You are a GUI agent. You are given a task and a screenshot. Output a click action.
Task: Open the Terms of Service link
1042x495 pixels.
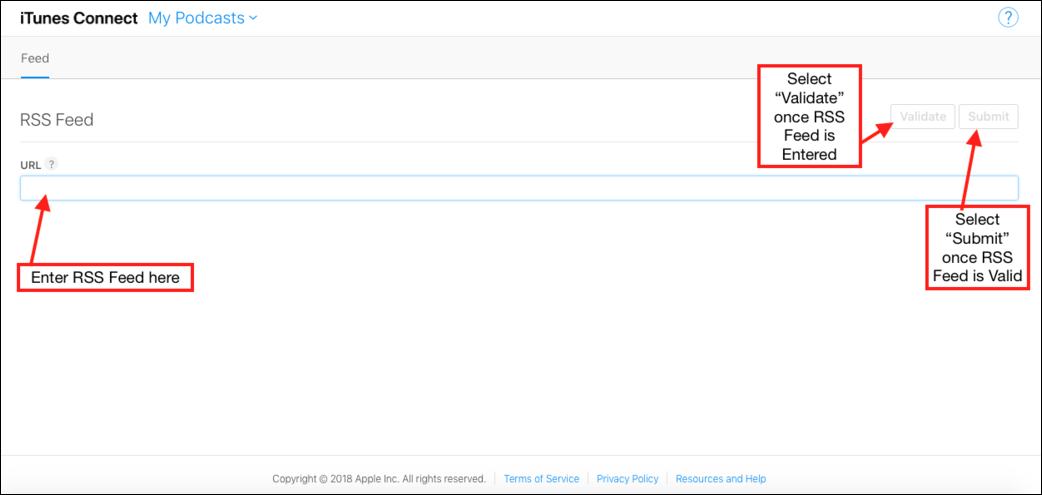click(542, 478)
